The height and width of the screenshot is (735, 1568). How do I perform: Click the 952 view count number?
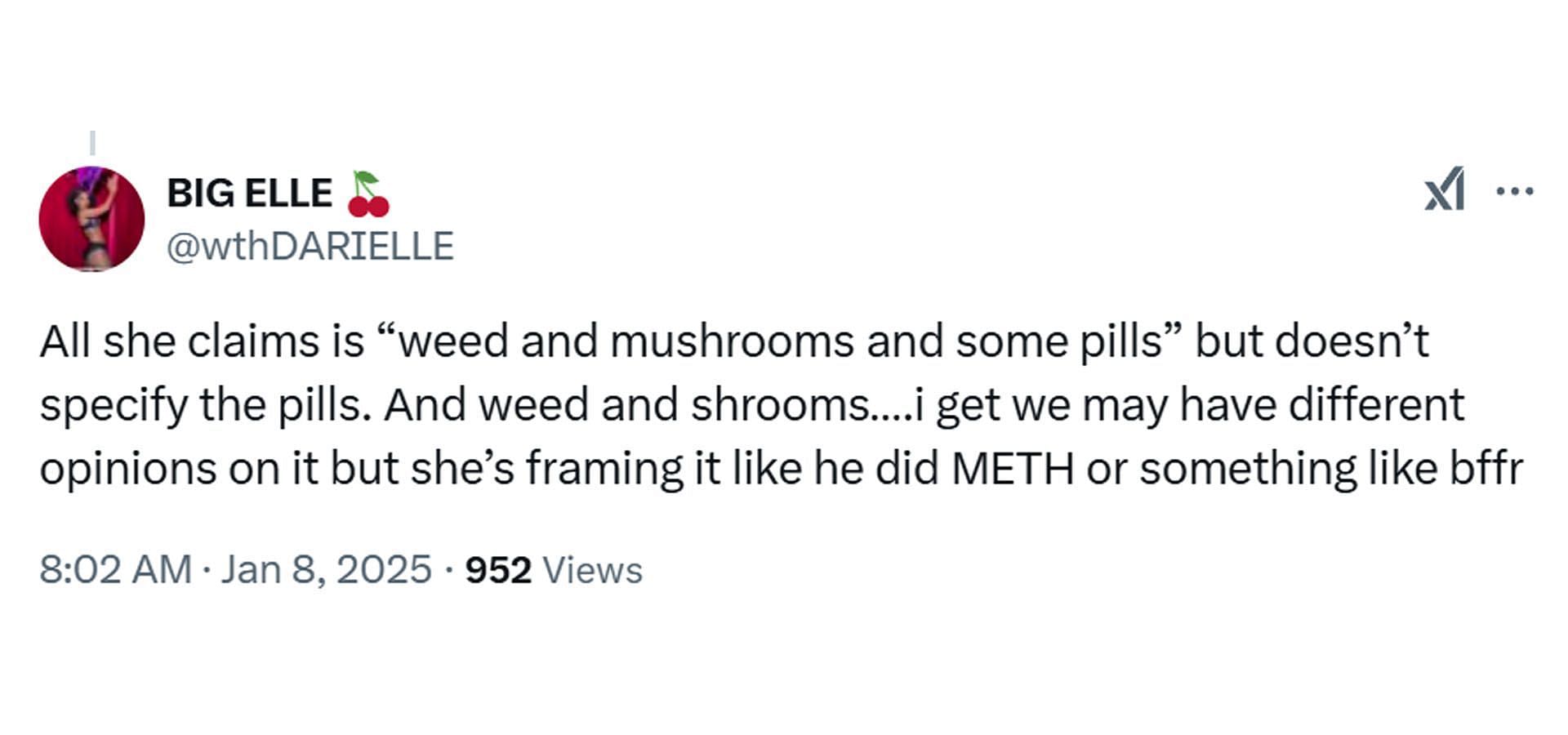[x=498, y=570]
